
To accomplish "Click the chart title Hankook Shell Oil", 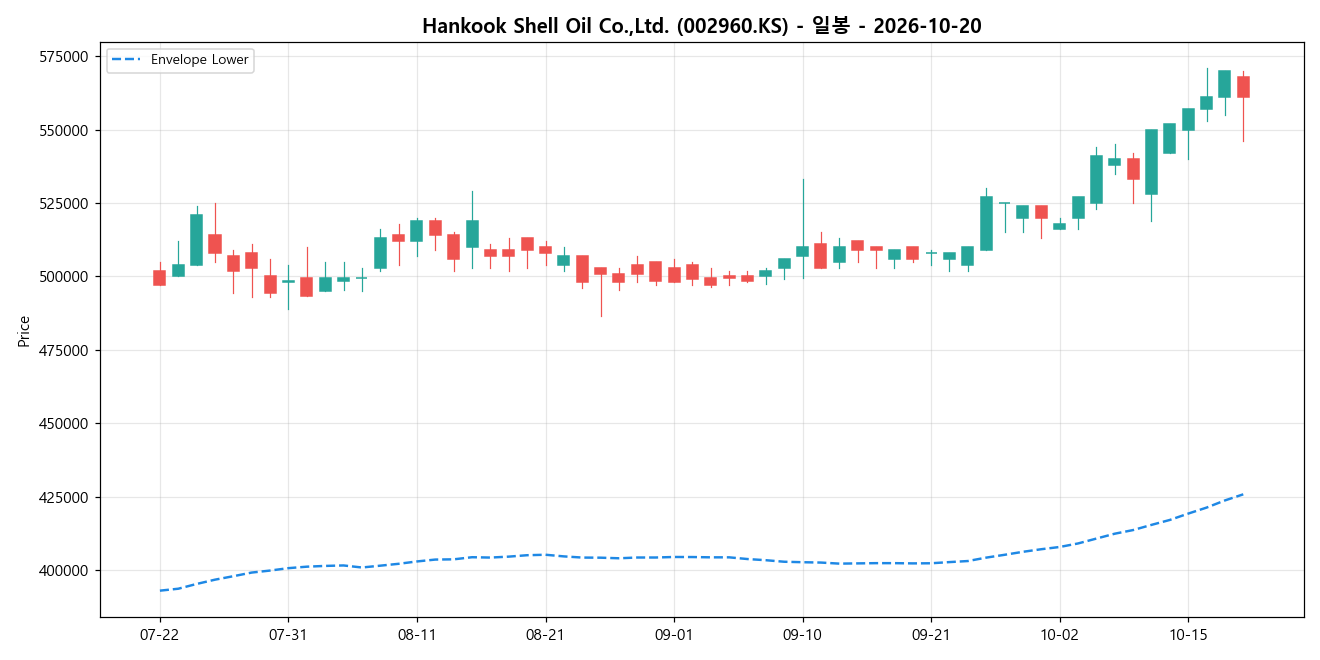I will pos(702,26).
